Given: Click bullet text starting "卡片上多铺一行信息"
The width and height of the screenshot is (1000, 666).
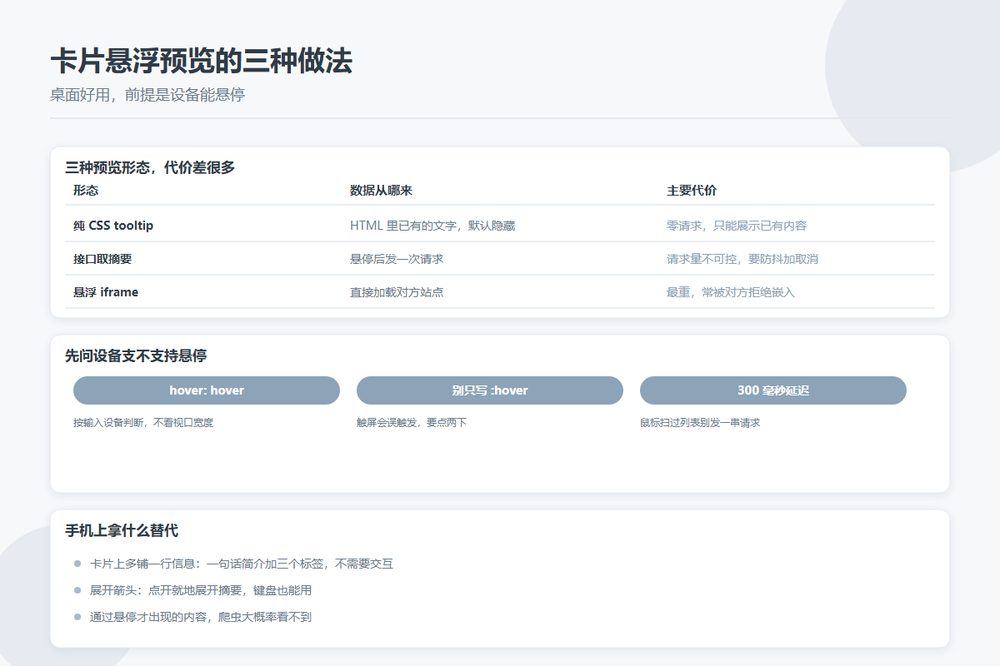Looking at the screenshot, I should [x=242, y=563].
